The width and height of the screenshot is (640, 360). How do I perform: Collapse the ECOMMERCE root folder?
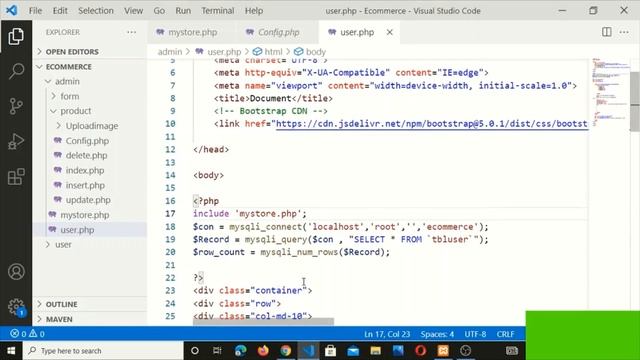89,67
